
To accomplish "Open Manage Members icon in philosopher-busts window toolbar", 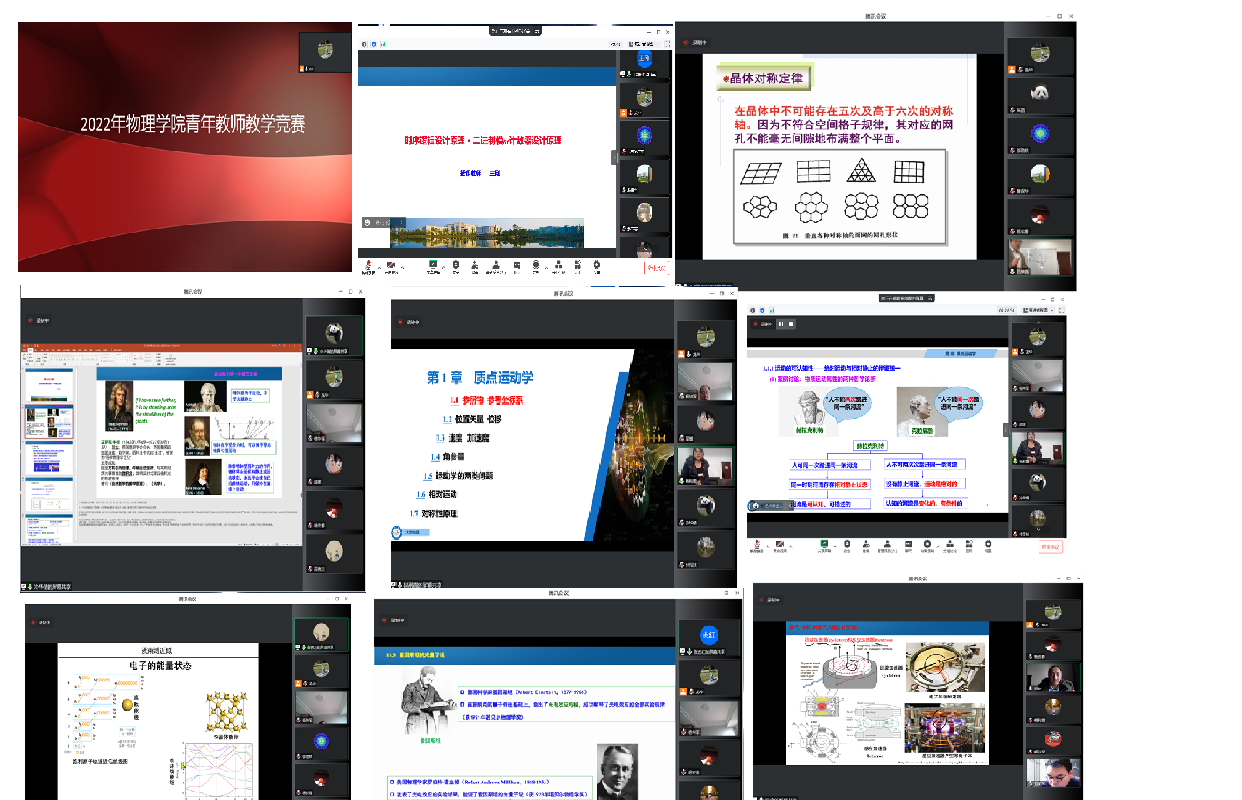I will click(x=887, y=545).
